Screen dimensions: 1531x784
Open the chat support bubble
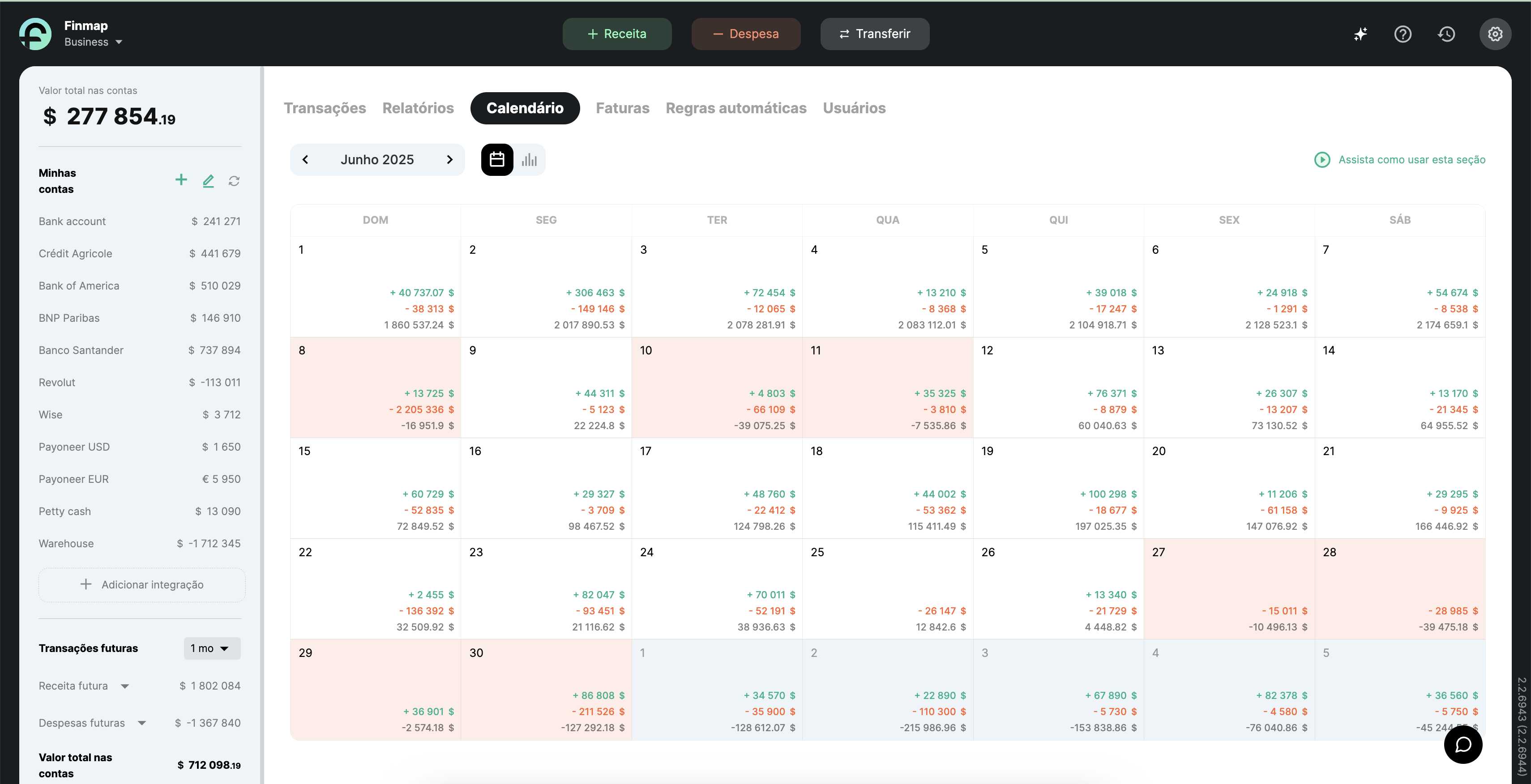1463,744
